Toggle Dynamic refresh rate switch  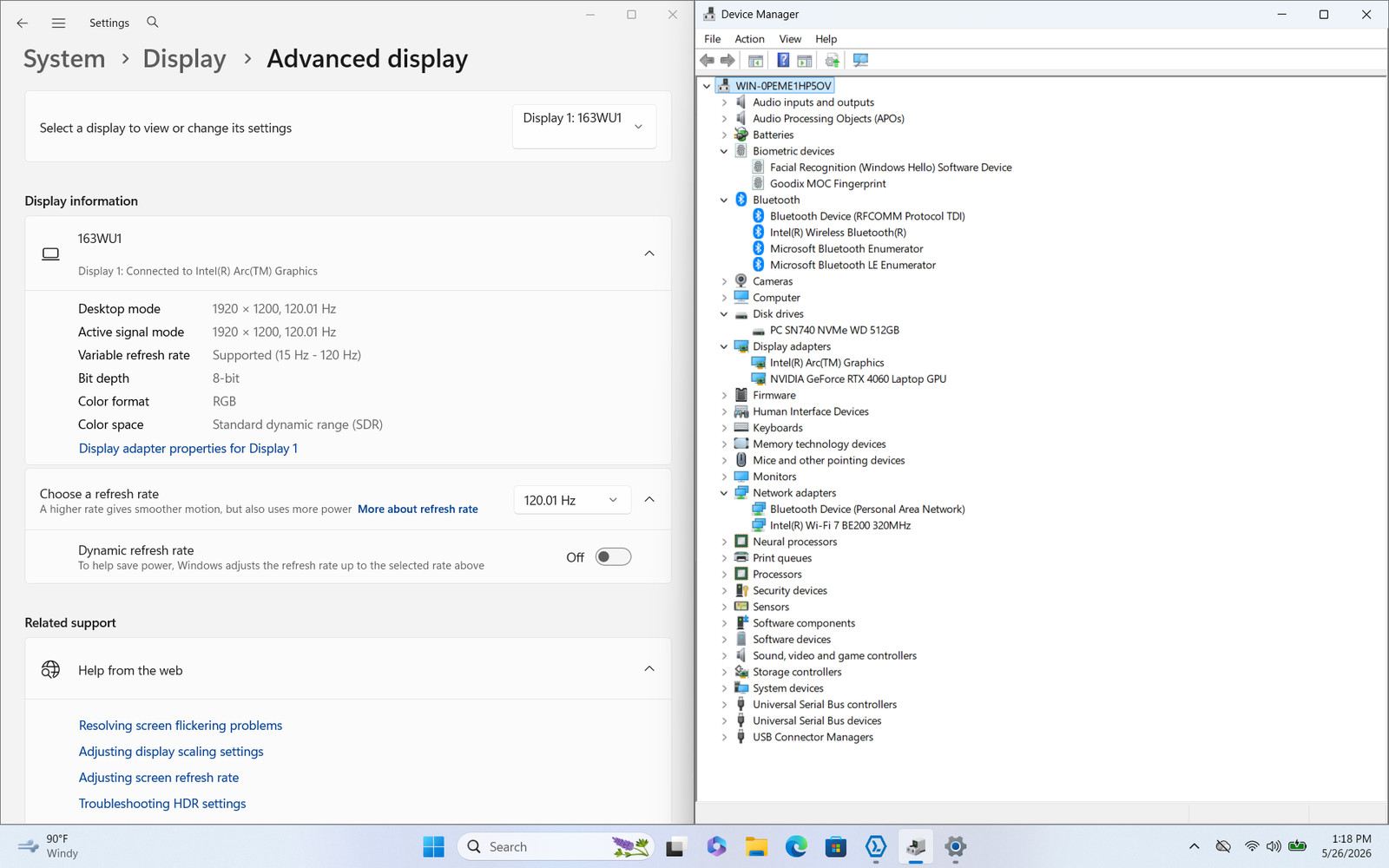click(613, 557)
